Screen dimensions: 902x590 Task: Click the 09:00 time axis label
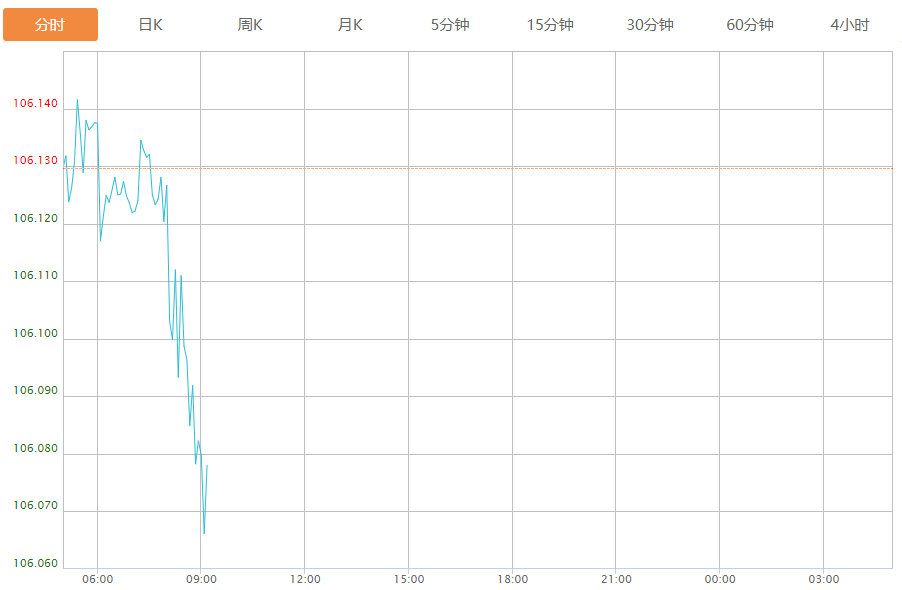201,579
